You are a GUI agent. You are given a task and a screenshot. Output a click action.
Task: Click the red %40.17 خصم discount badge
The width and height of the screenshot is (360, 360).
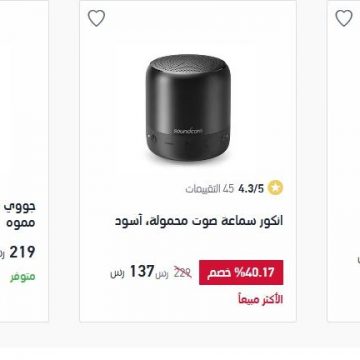coord(241,273)
